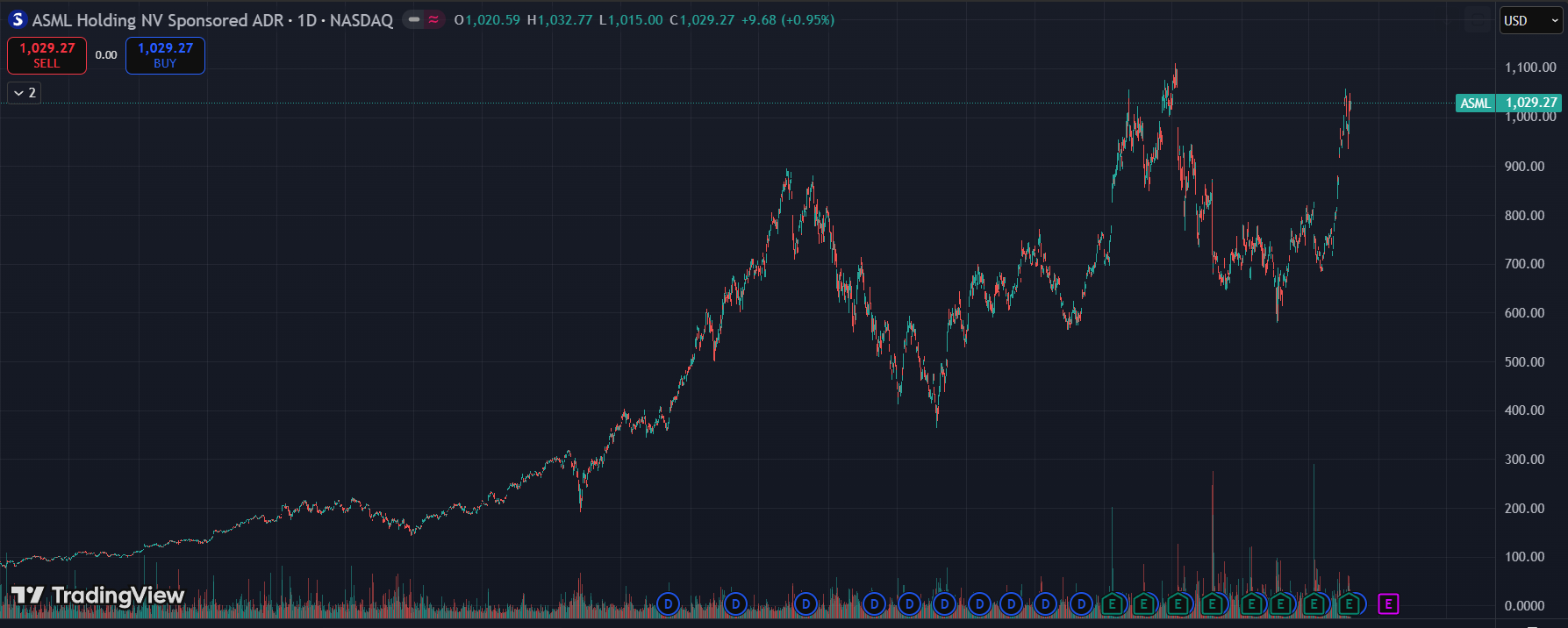Click the 1,100.00 level on price scale
The image size is (1568, 628).
pos(1530,68)
